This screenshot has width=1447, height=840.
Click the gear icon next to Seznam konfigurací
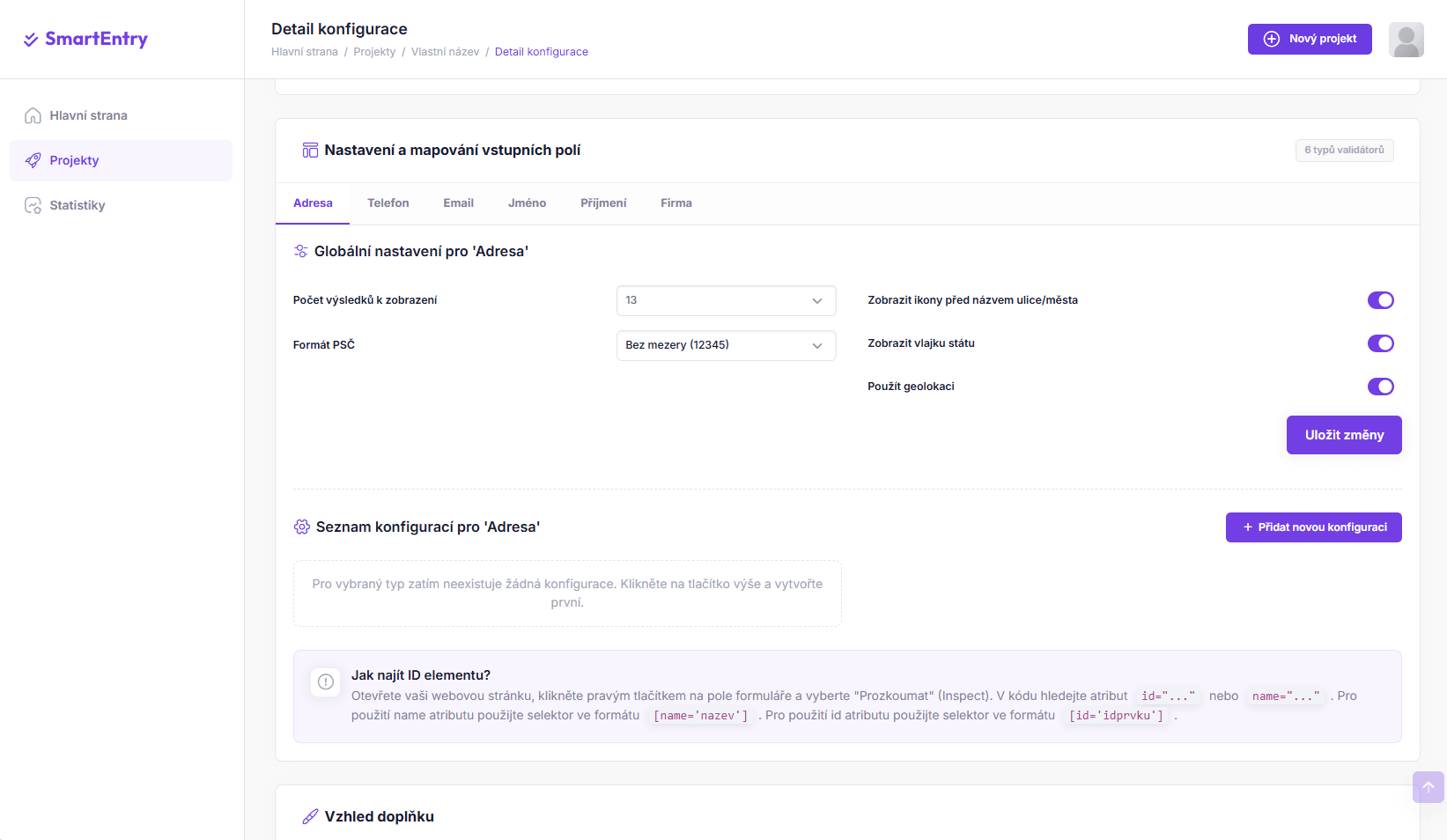[301, 527]
